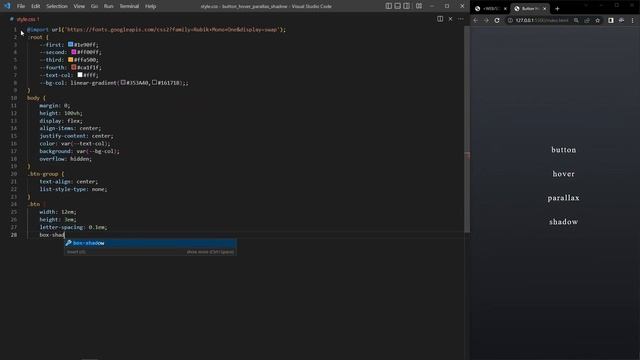Click the 127.0.0.1 address bar
This screenshot has width=640, height=360.
[542, 20]
